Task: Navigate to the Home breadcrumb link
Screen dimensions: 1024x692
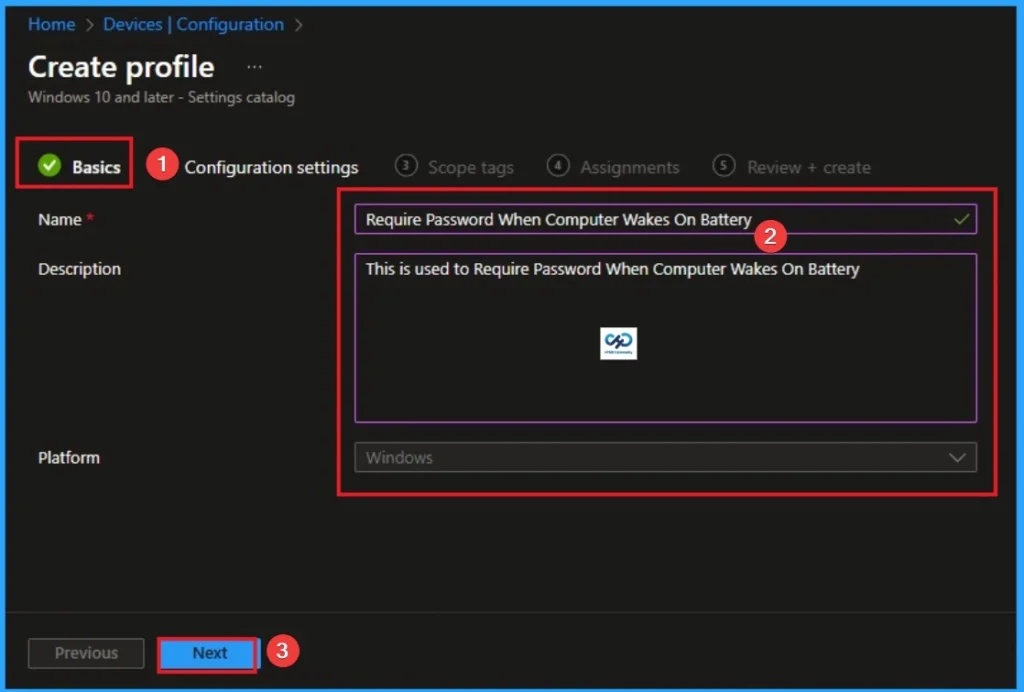Action: (x=51, y=24)
